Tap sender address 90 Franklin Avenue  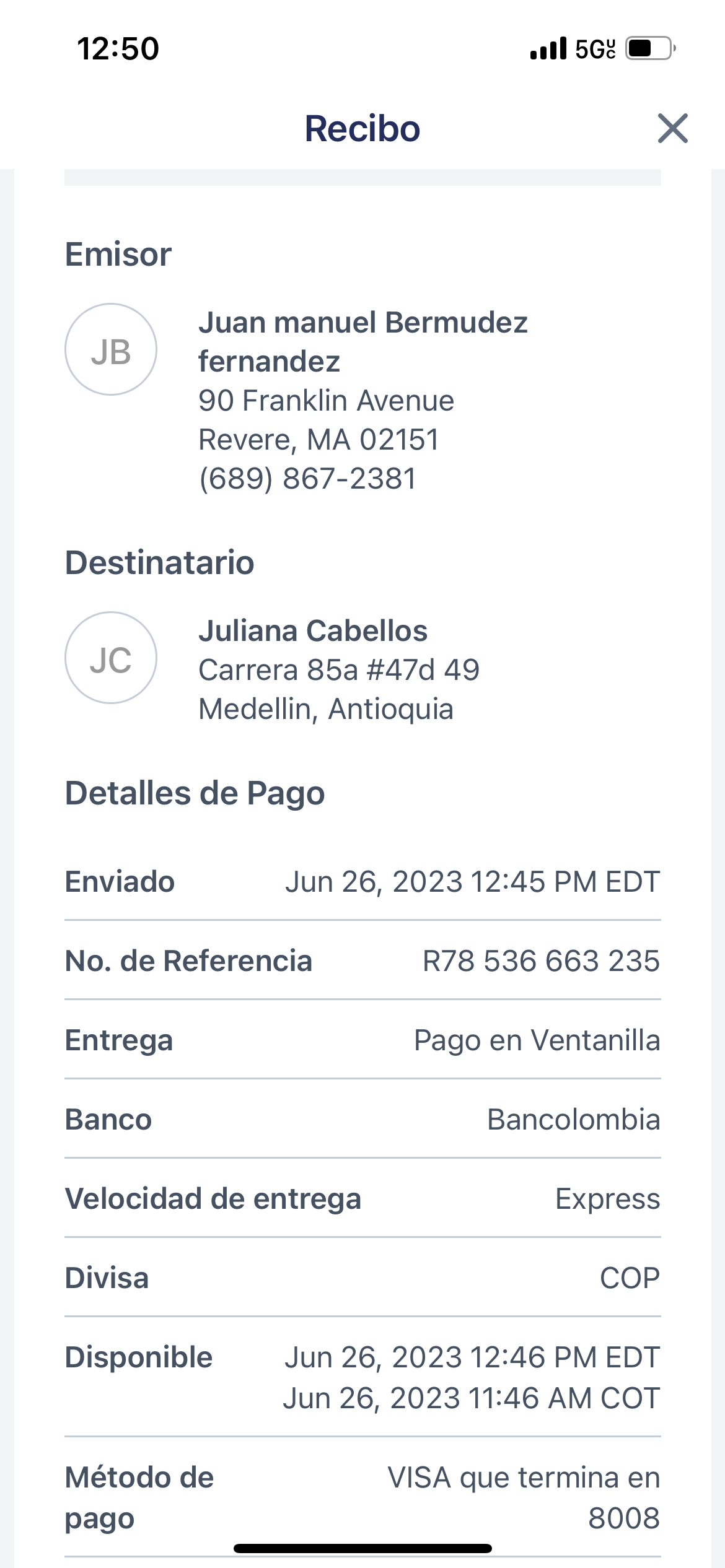pyautogui.click(x=326, y=401)
